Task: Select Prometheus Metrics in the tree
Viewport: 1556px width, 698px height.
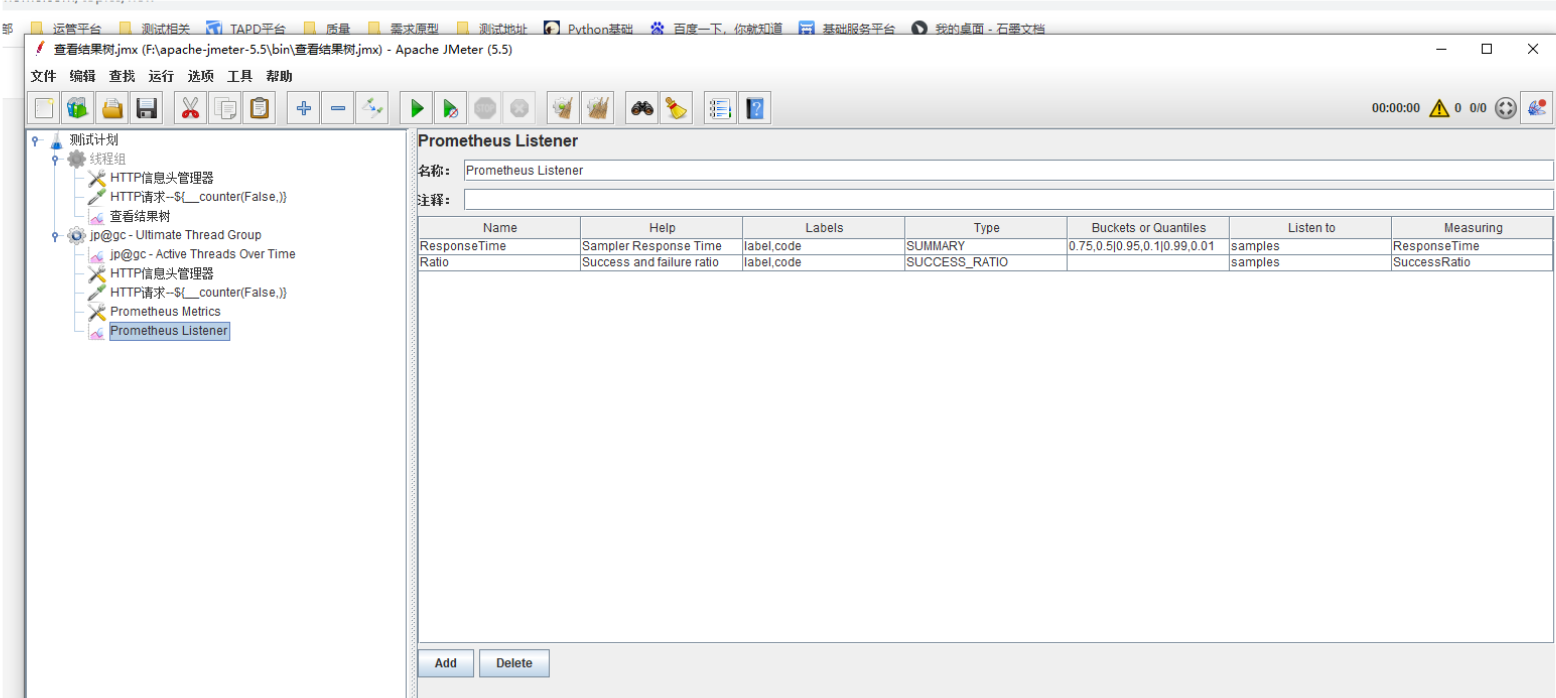Action: click(x=165, y=312)
